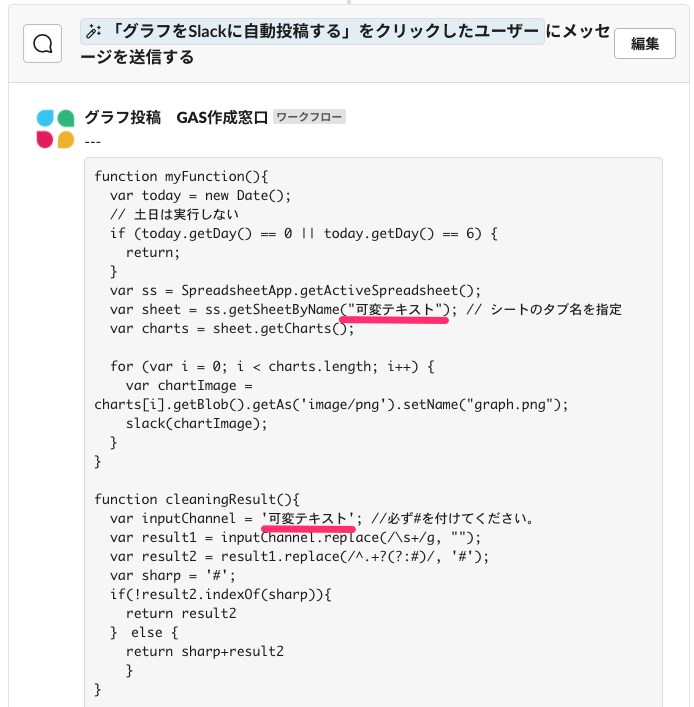Screen dimensions: 694x707
Task: Select the 「グラフをSlackに自動投稿する」をクリックしたユーザー variable chip
Action: tap(312, 32)
